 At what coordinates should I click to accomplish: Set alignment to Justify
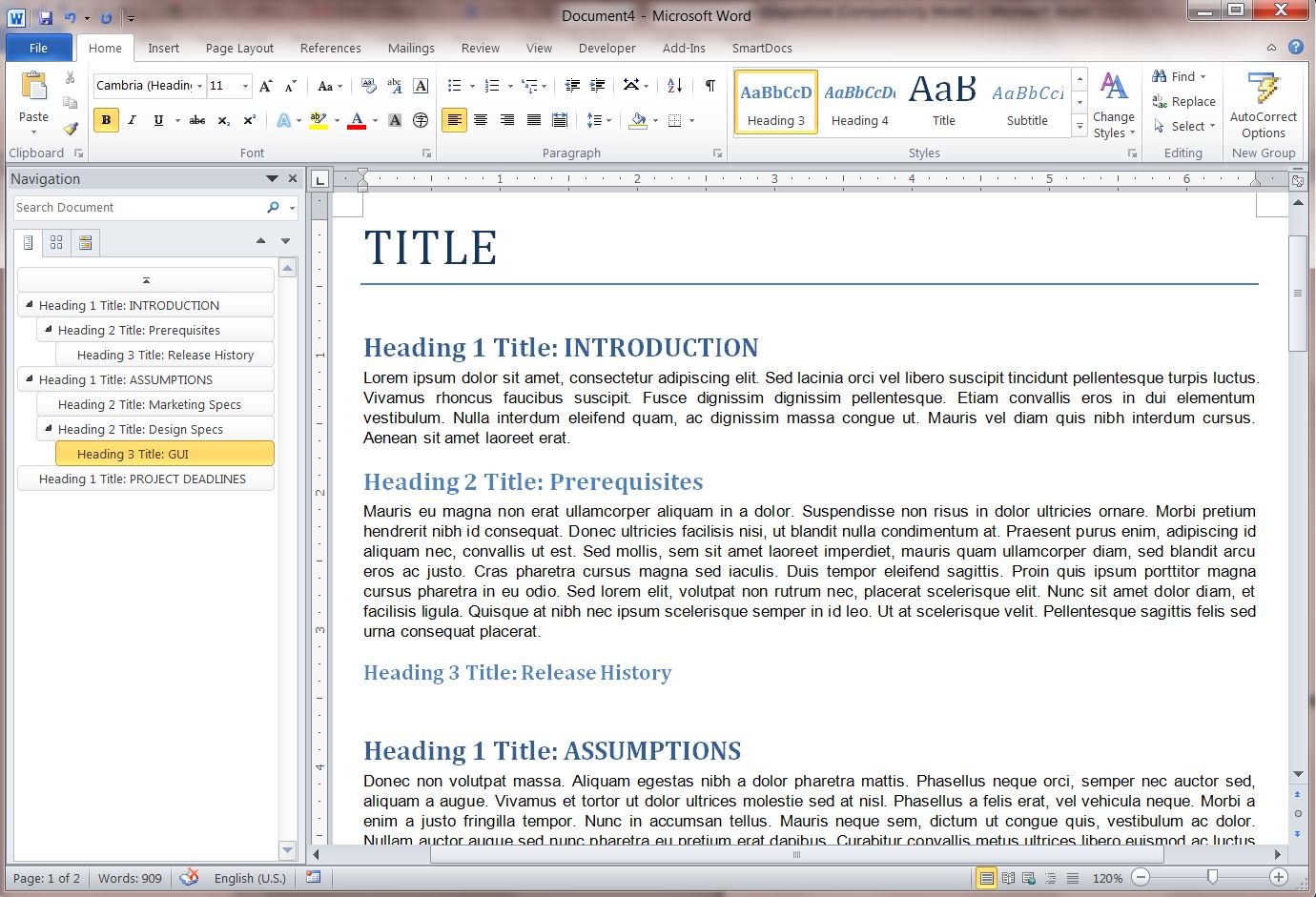point(534,120)
